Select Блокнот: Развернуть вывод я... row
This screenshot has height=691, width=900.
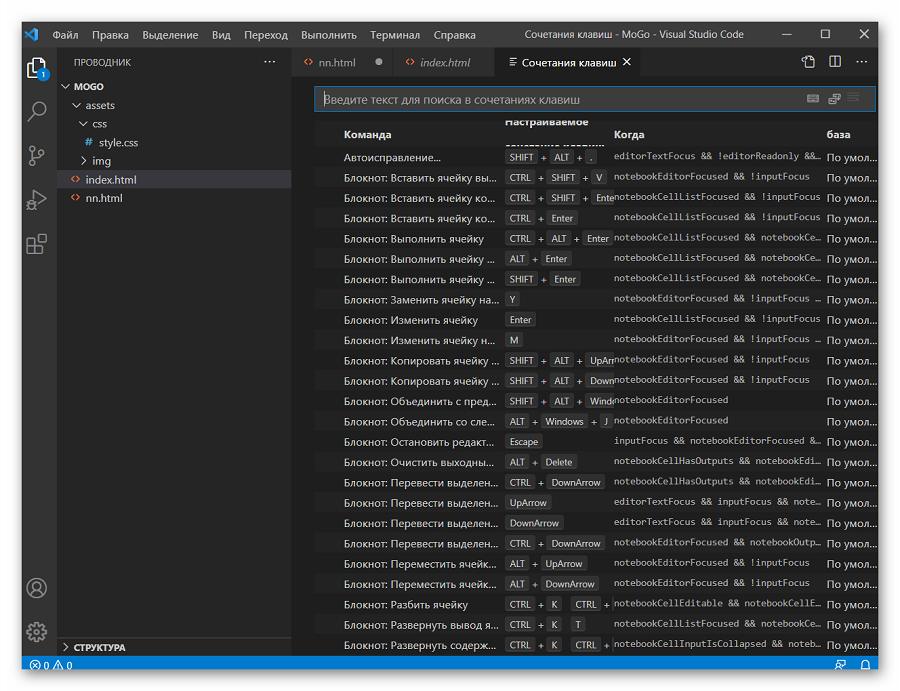[x=596, y=624]
